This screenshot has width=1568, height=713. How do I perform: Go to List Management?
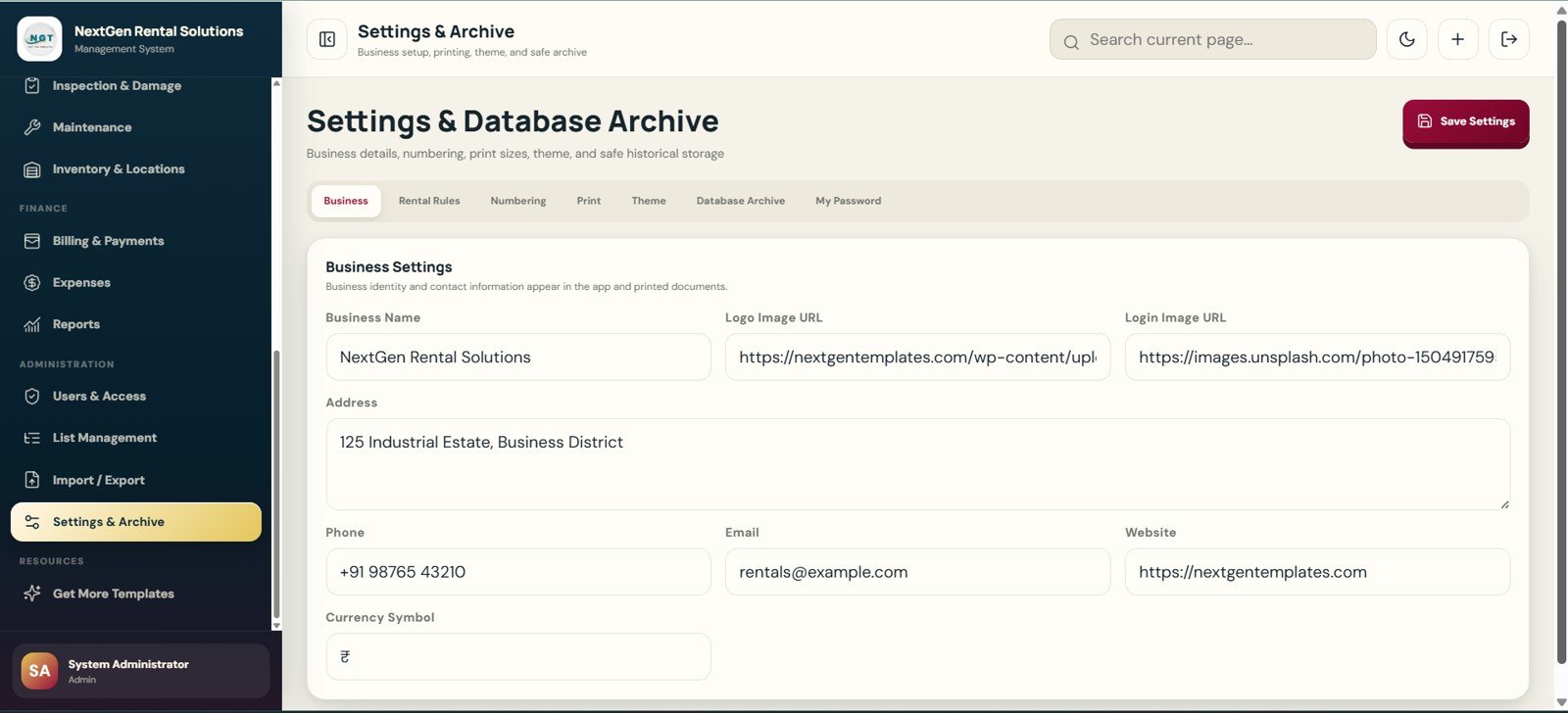point(136,438)
